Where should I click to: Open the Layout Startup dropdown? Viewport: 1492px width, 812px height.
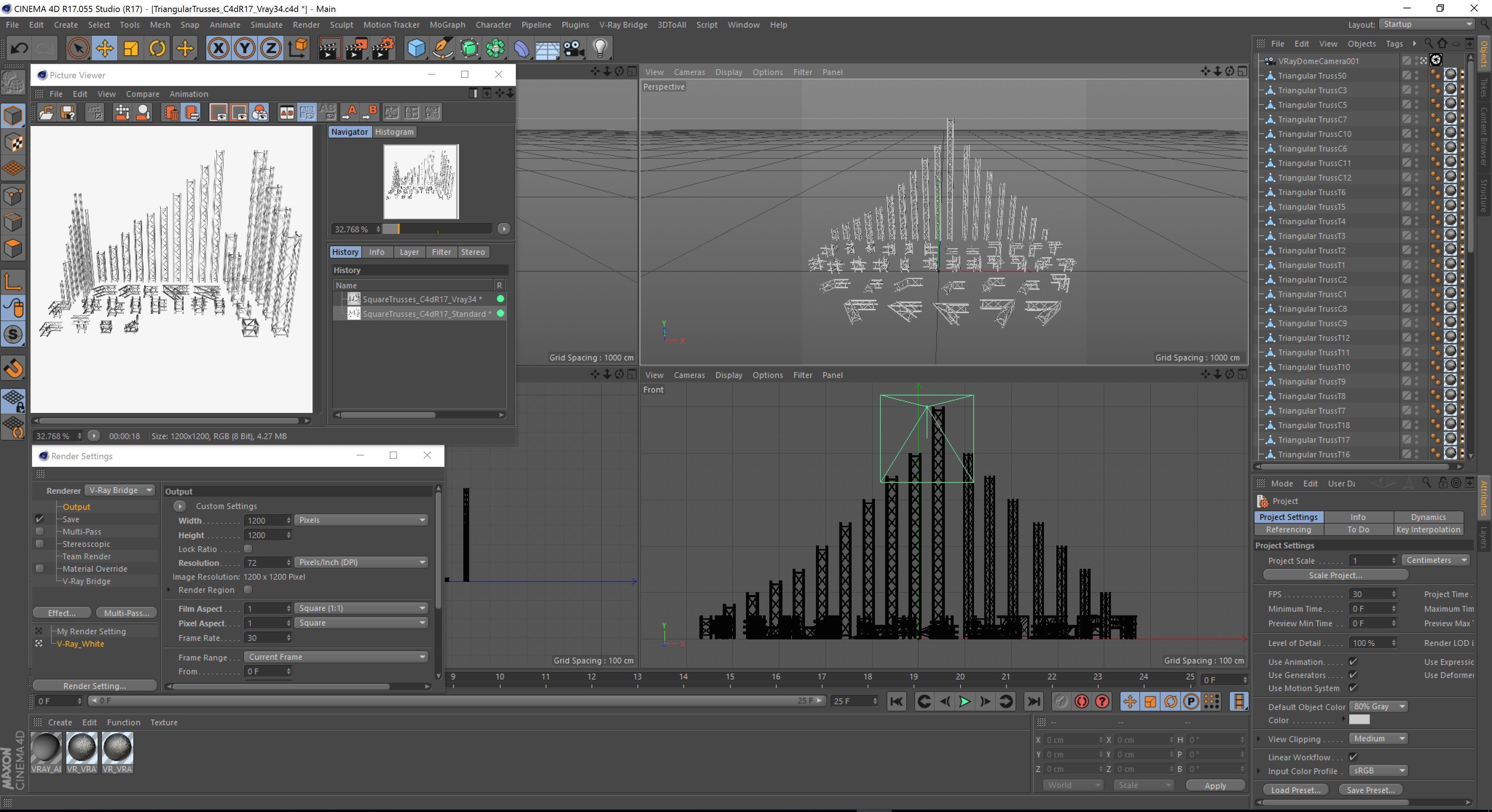pos(1426,24)
